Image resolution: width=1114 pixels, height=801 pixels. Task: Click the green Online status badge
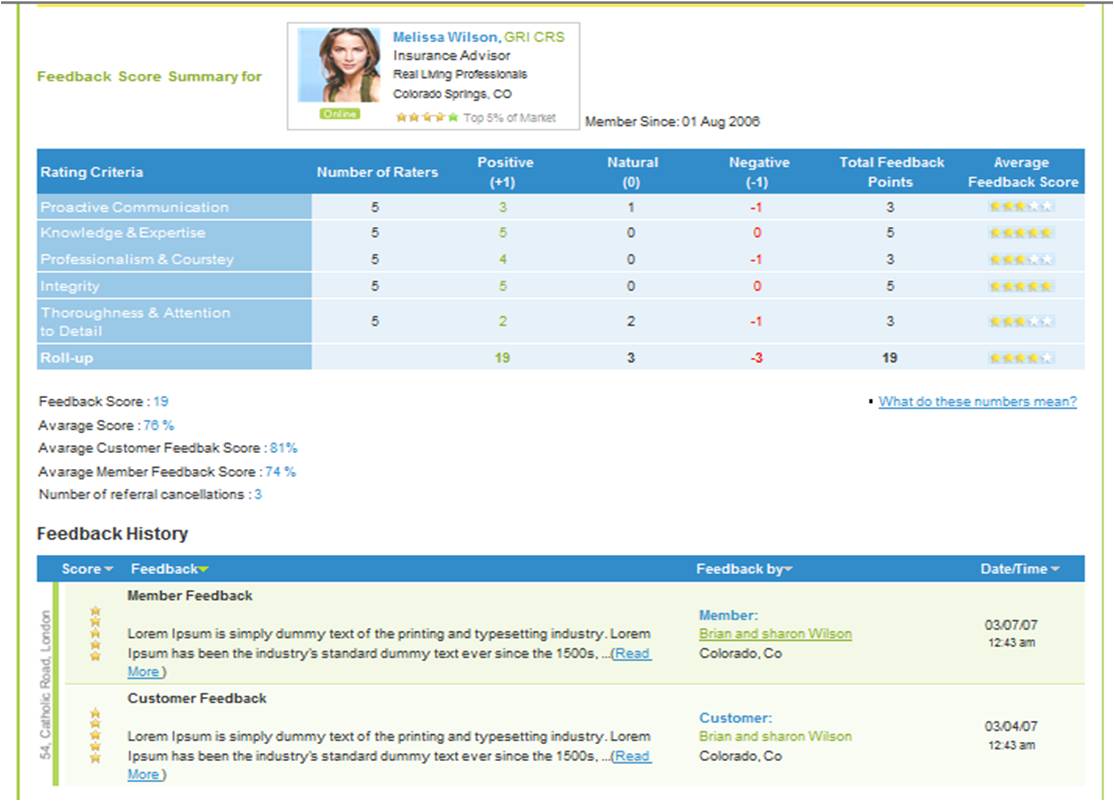point(340,114)
